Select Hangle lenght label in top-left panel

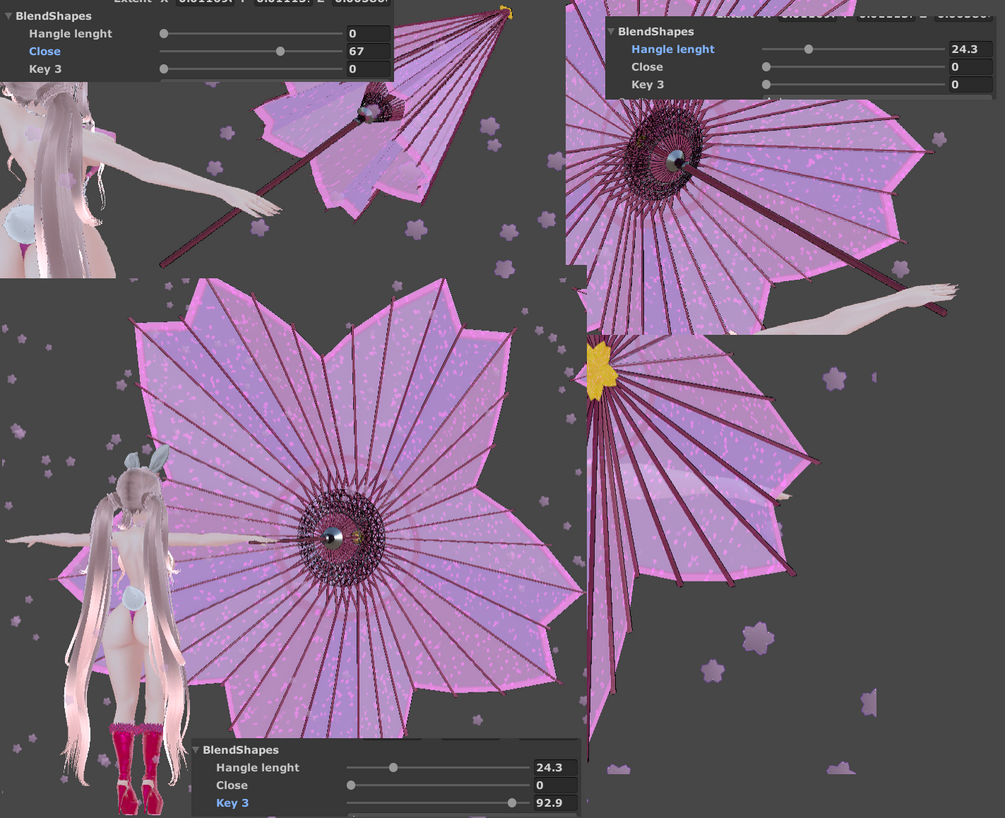click(71, 34)
